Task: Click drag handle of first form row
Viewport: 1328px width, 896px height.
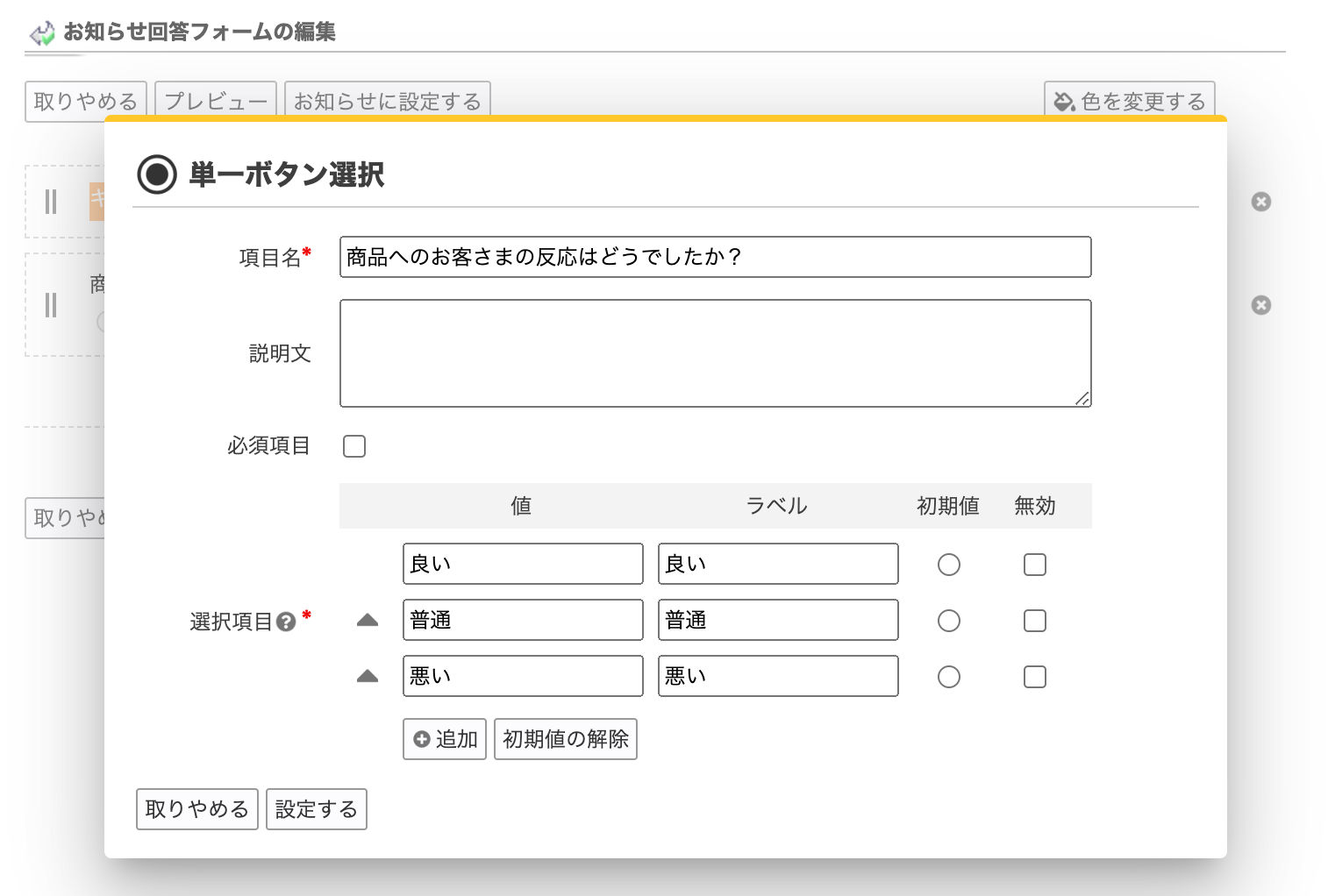Action: [x=51, y=202]
